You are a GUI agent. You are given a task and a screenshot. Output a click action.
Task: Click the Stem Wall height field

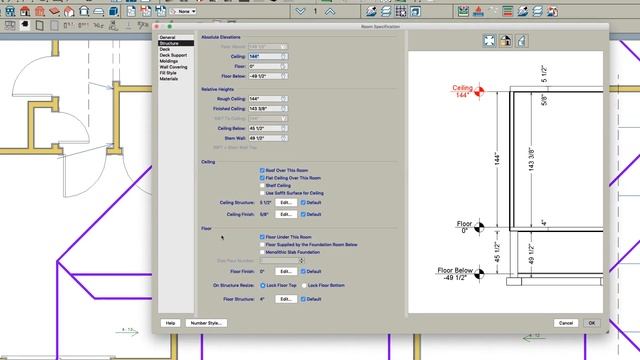point(268,138)
